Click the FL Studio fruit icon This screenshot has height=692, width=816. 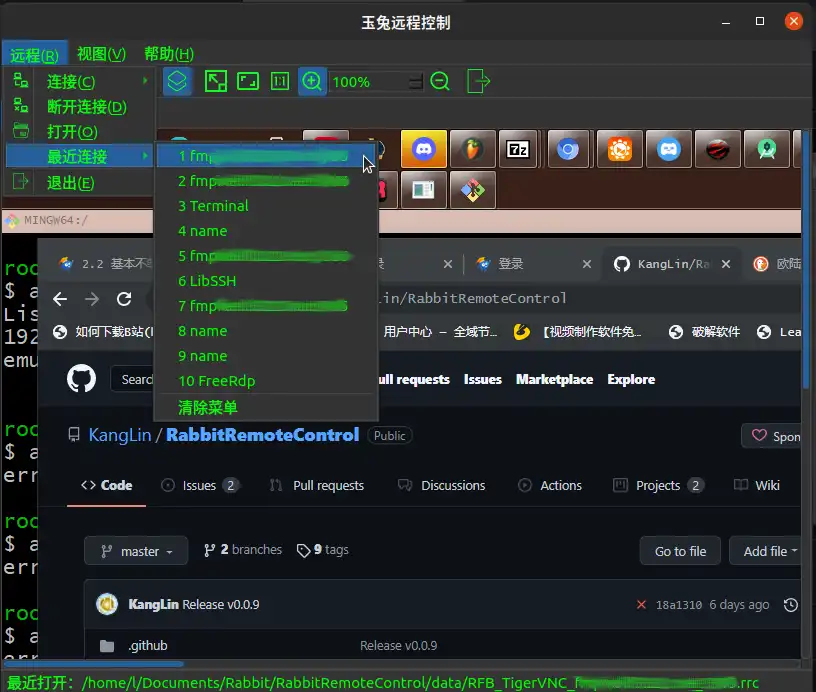[473, 149]
